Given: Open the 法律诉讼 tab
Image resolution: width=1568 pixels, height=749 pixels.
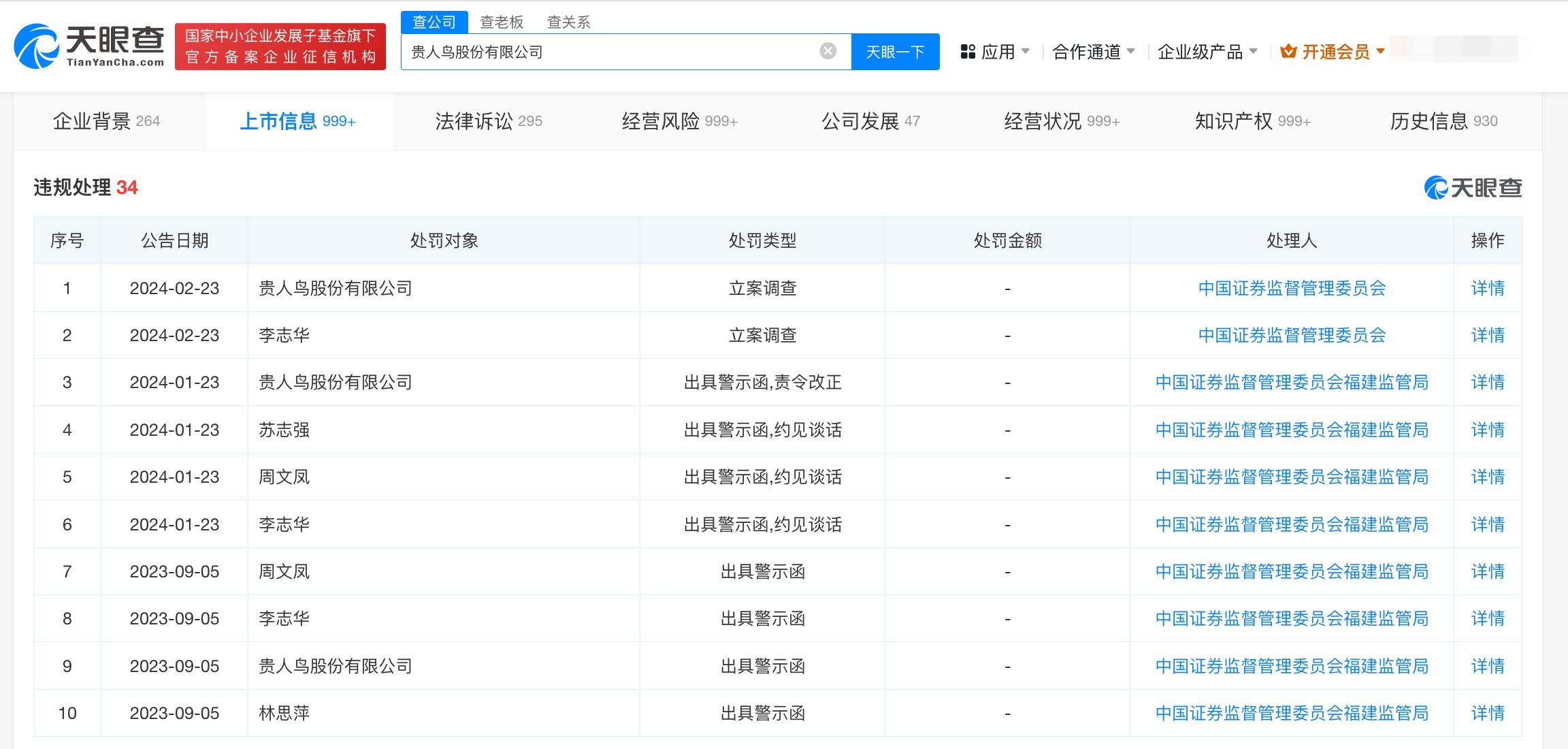Looking at the screenshot, I should pyautogui.click(x=489, y=121).
